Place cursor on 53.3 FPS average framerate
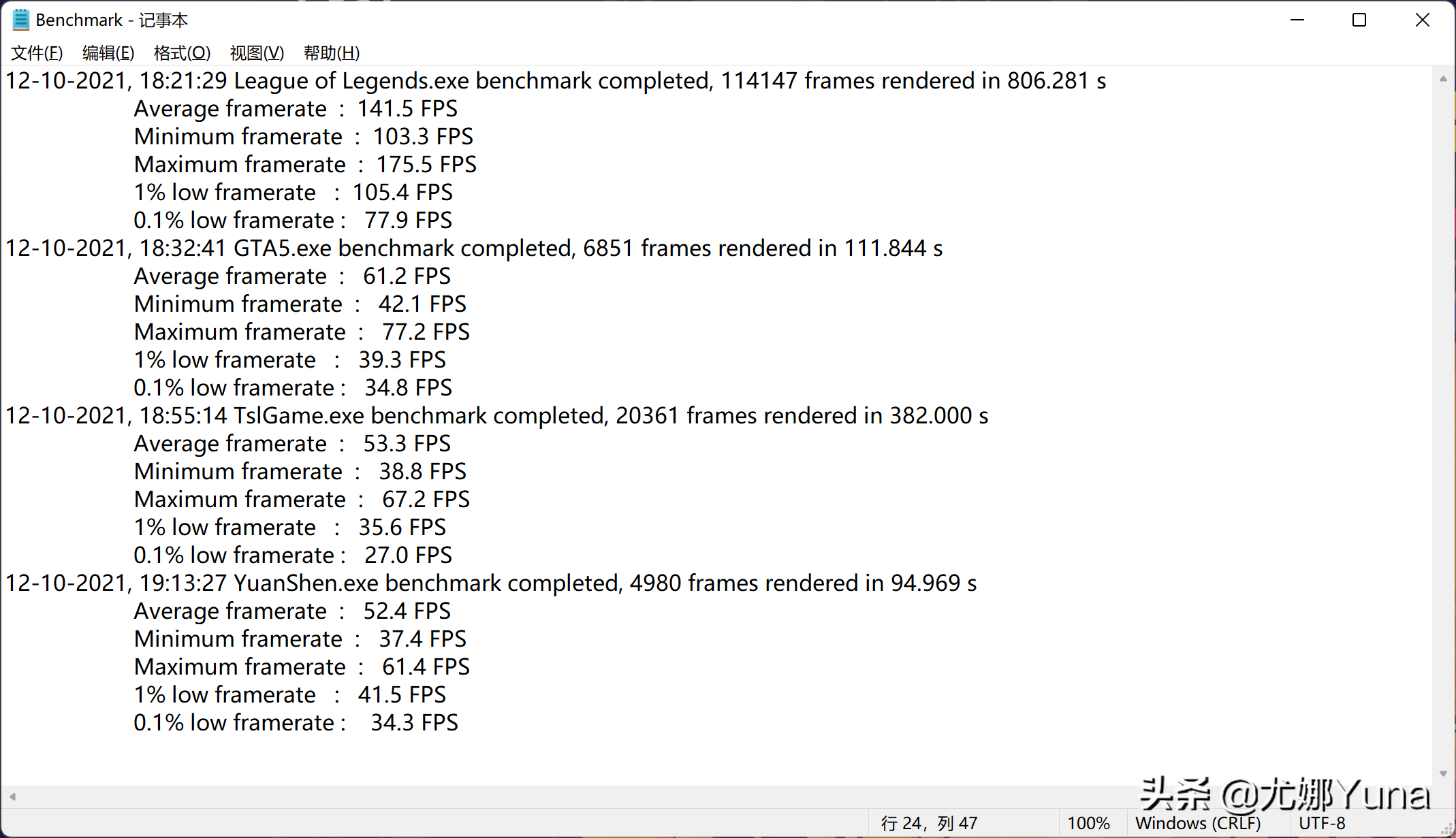The width and height of the screenshot is (1456, 838). point(407,444)
